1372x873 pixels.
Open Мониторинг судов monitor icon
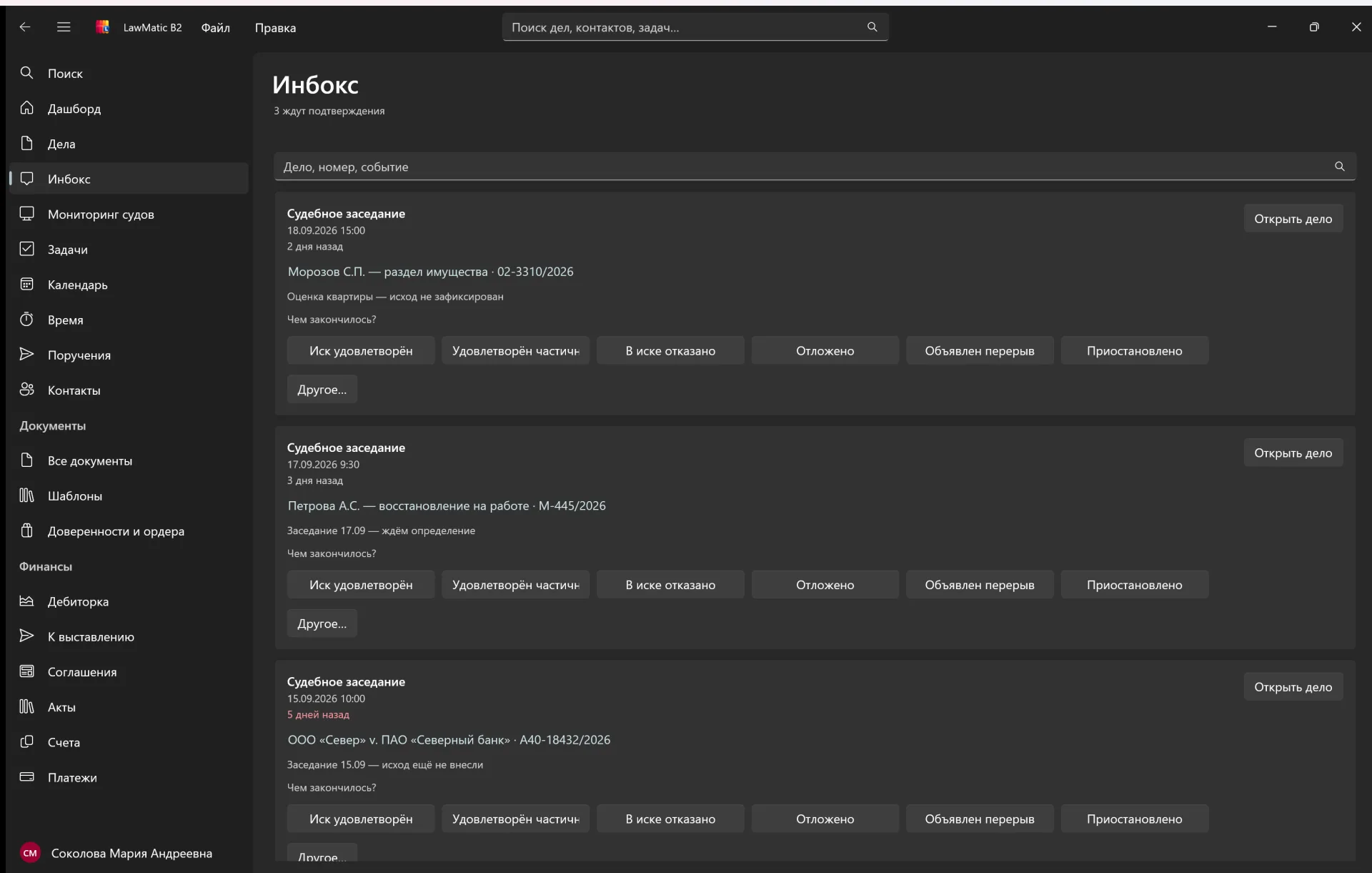pyautogui.click(x=27, y=214)
